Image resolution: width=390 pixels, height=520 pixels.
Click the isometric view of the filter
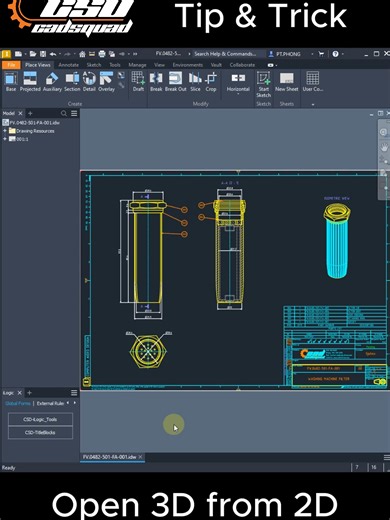[x=337, y=241]
